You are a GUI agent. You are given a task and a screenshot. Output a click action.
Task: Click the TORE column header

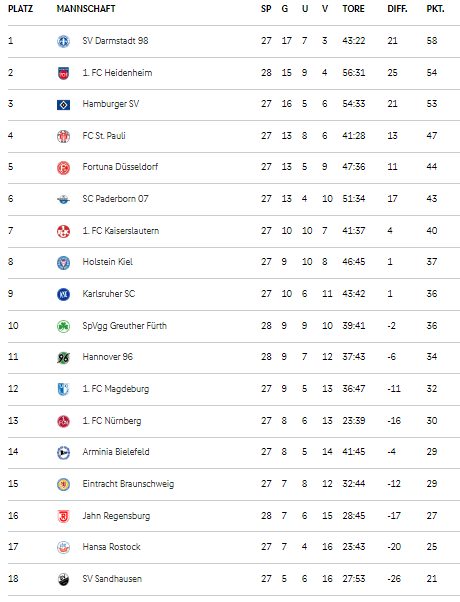click(353, 9)
